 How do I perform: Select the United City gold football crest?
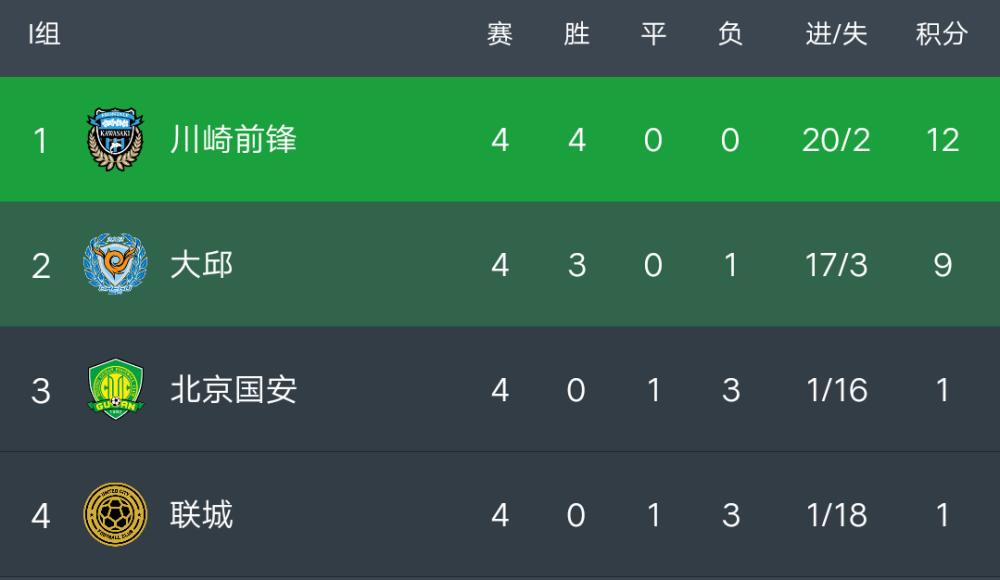click(115, 514)
